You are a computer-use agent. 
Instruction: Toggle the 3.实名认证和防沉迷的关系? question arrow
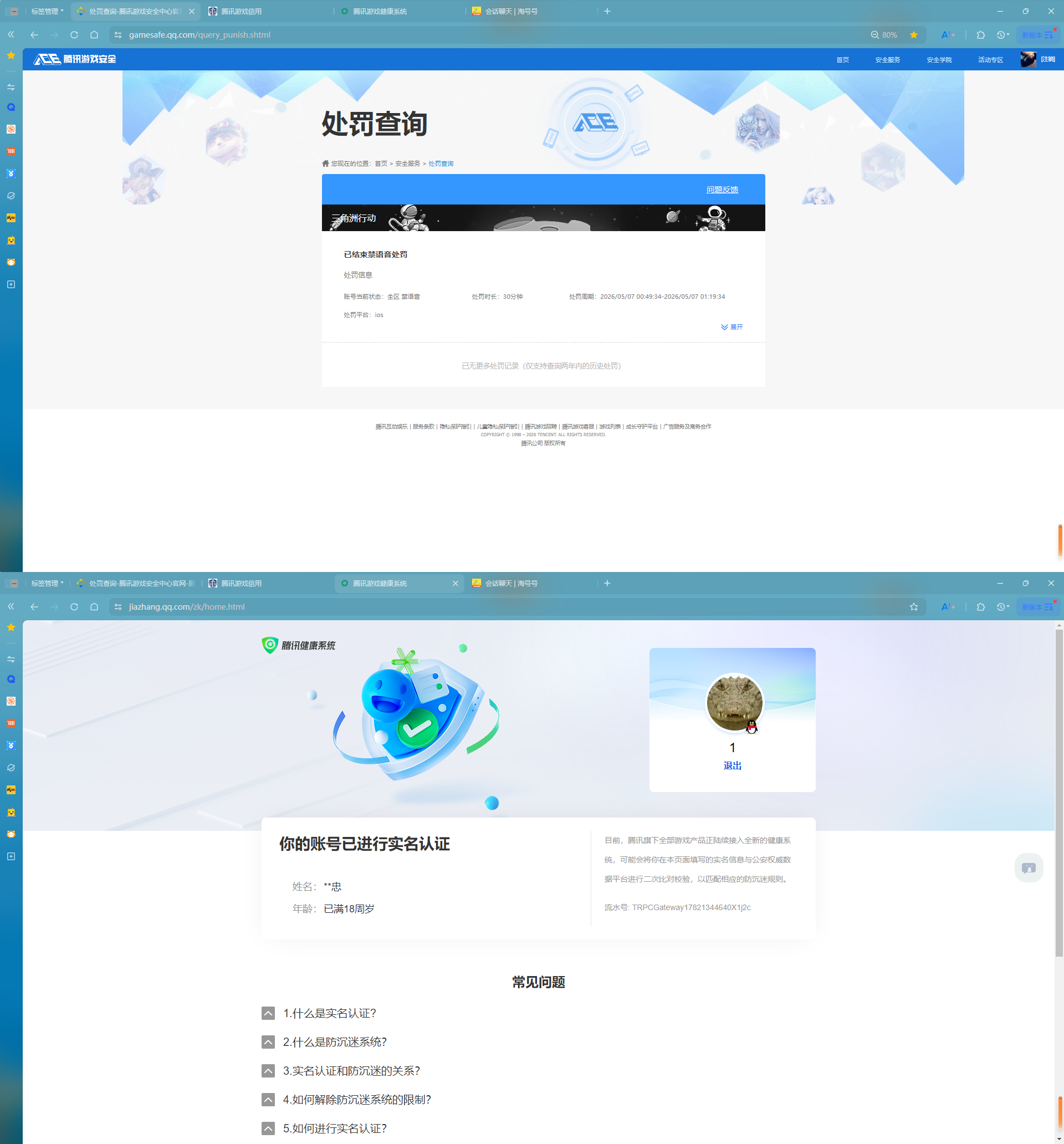[268, 1071]
